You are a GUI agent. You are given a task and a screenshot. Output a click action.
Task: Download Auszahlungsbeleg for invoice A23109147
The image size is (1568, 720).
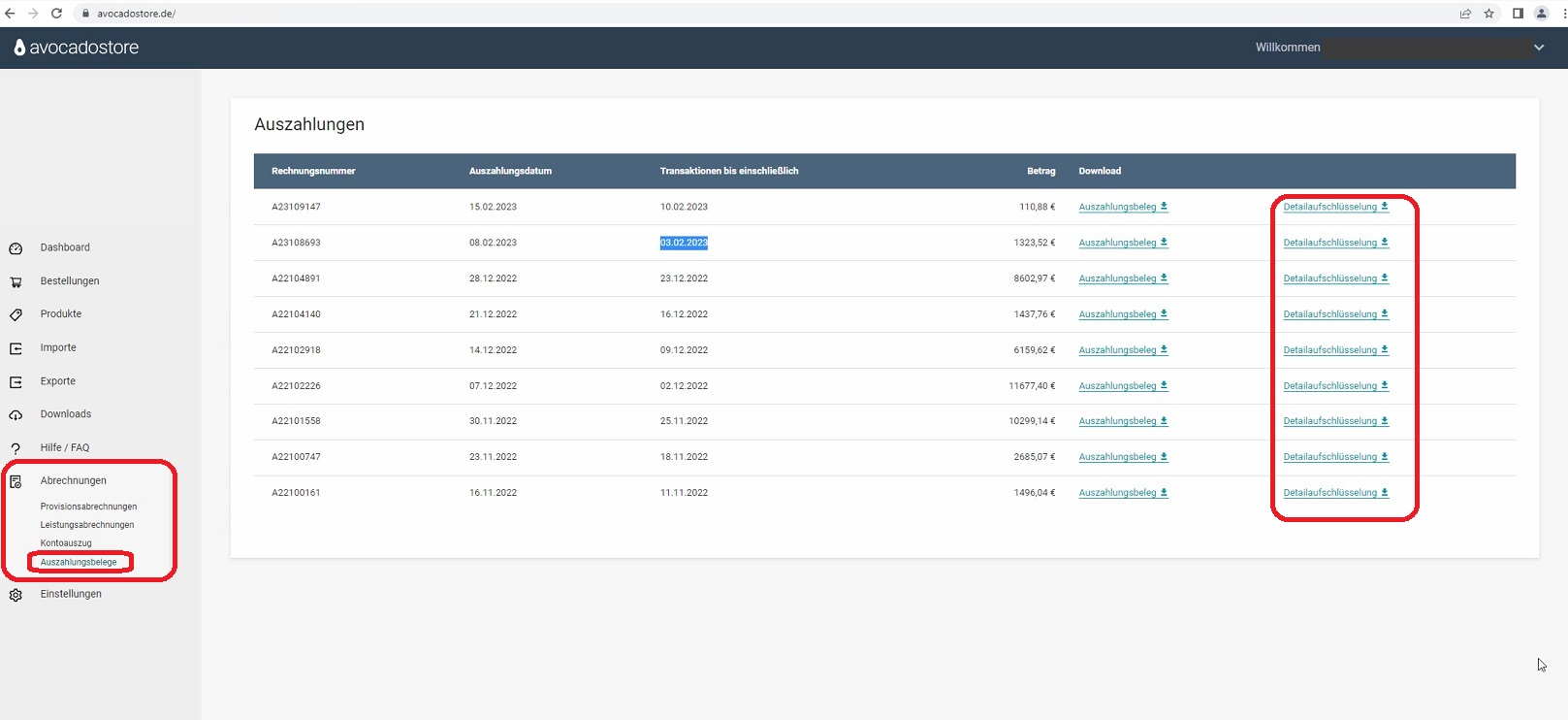[x=1122, y=207]
